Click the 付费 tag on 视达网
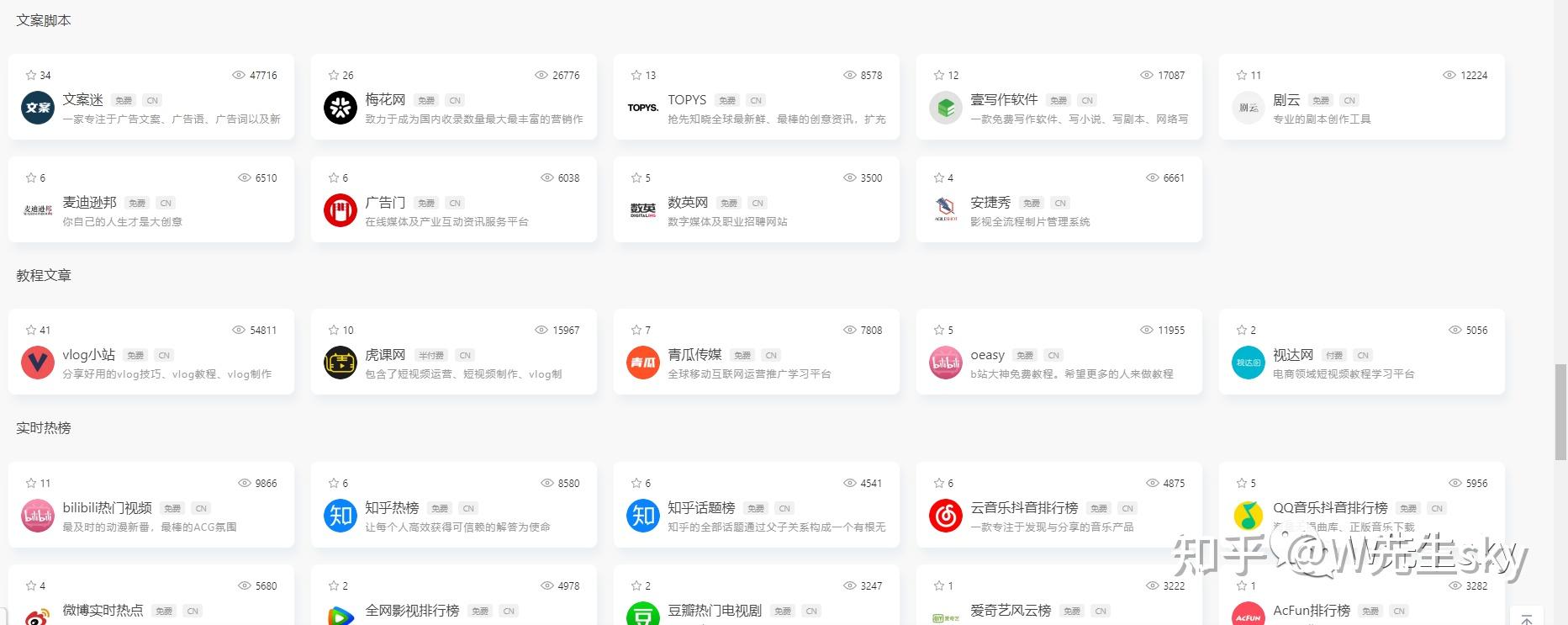 tap(1334, 355)
